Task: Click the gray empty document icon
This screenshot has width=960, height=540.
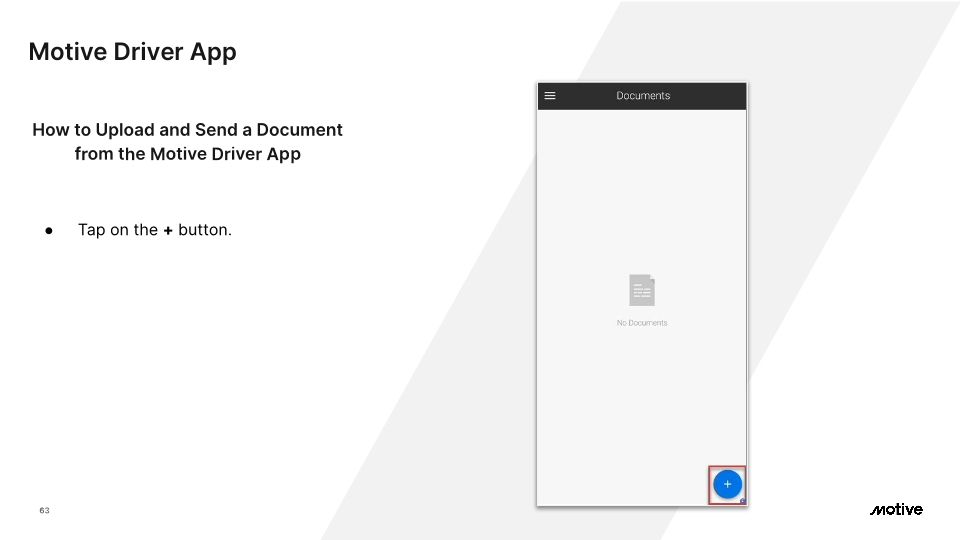Action: pos(642,290)
